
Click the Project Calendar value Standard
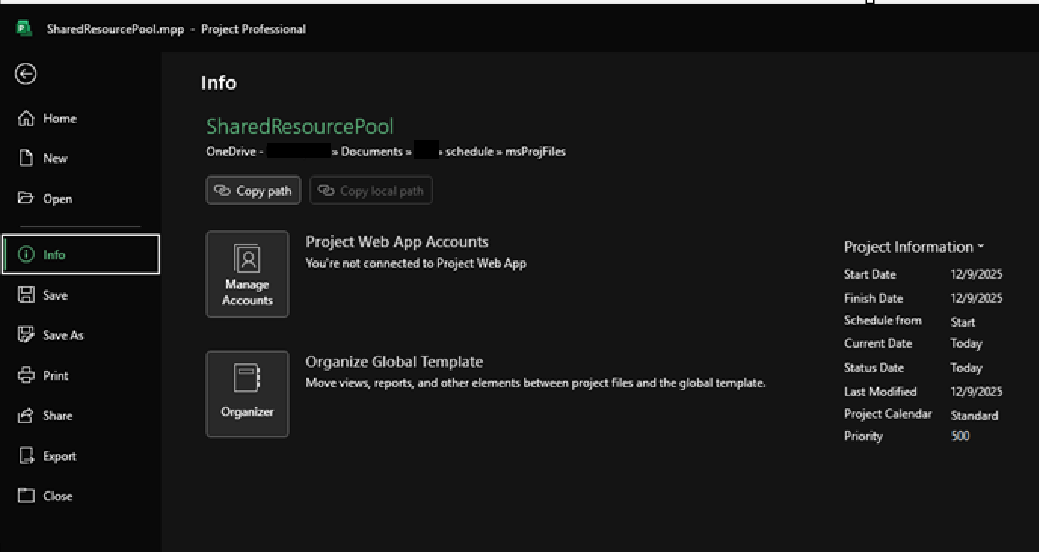[x=974, y=415]
